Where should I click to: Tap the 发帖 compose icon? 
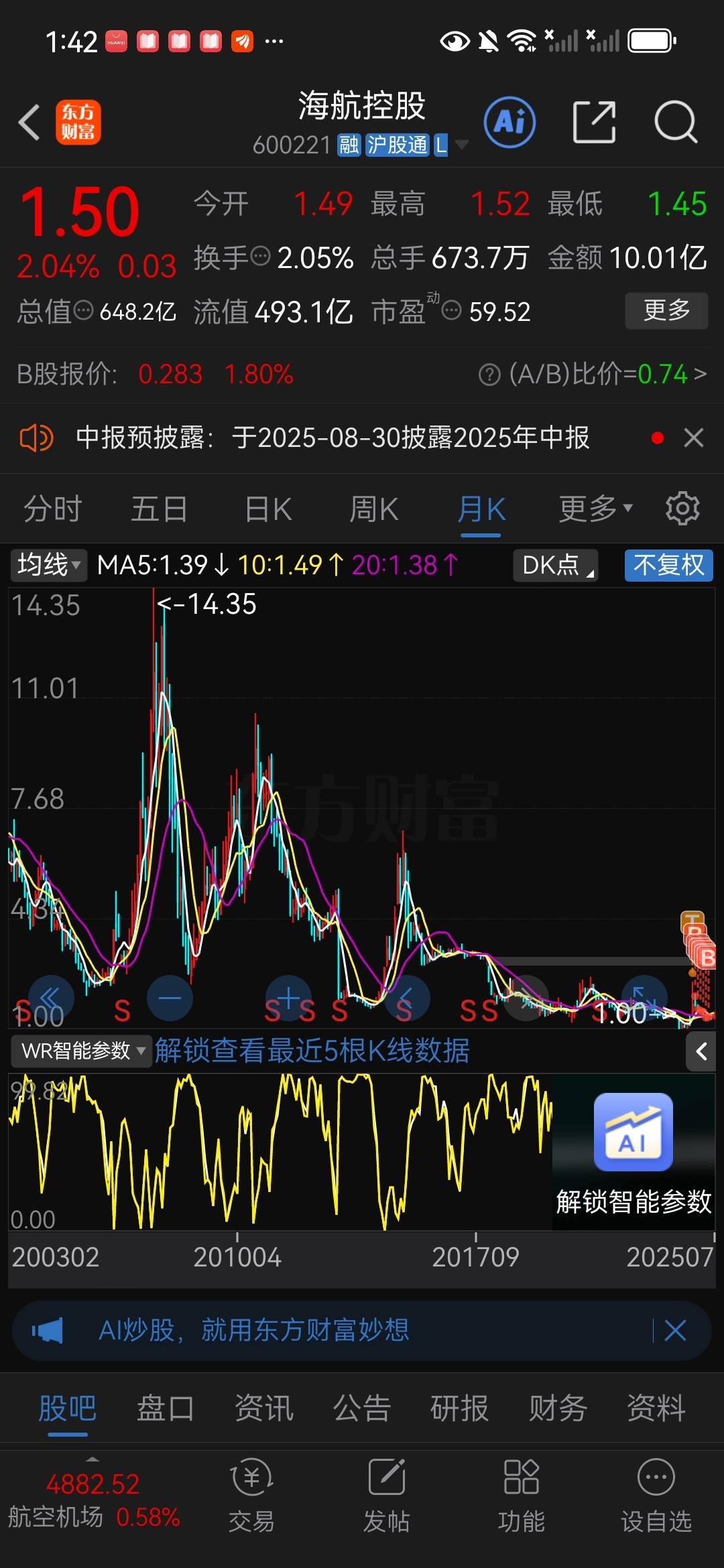pyautogui.click(x=387, y=1477)
